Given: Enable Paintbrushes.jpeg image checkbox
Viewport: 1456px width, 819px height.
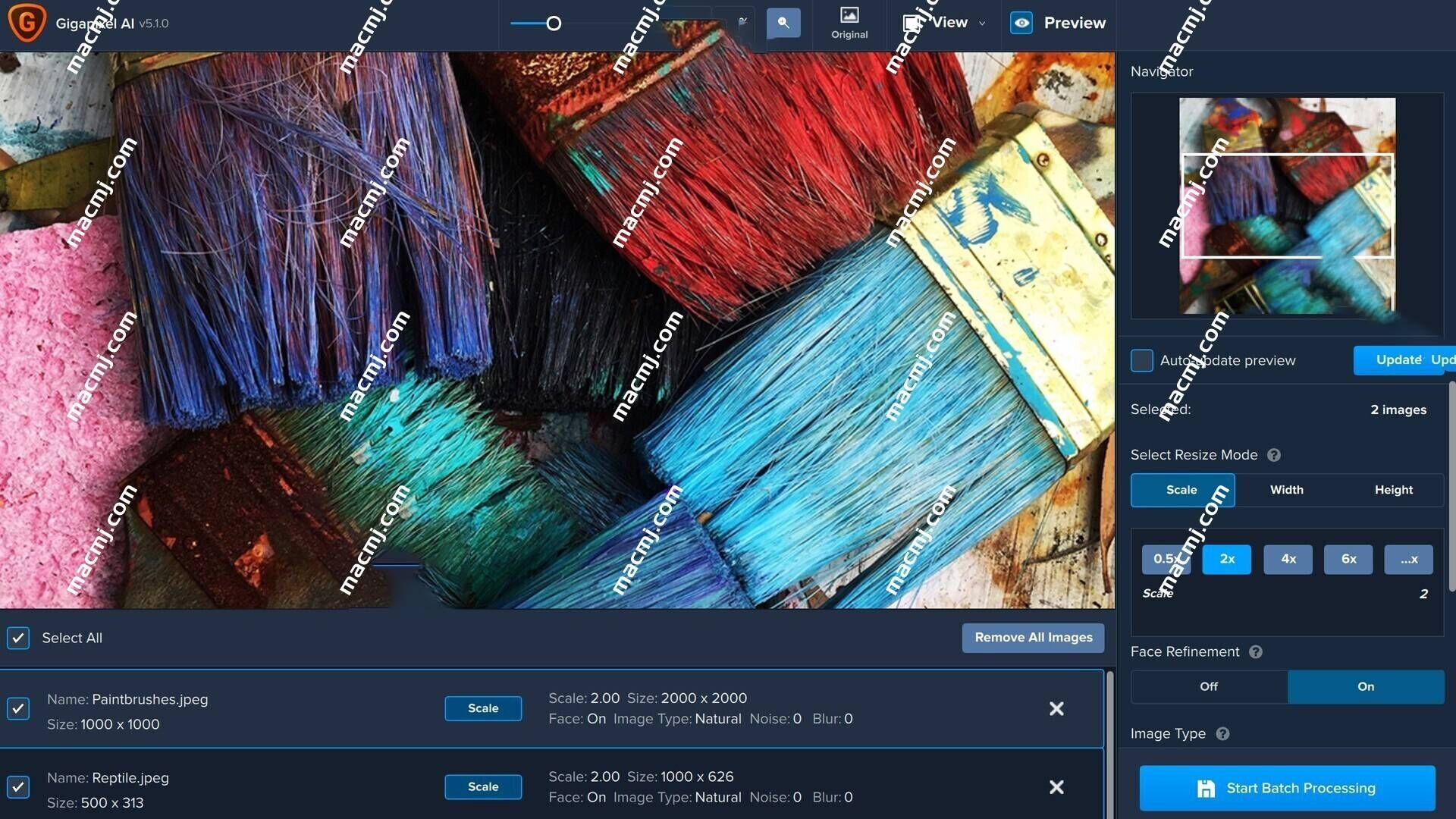Looking at the screenshot, I should coord(18,709).
